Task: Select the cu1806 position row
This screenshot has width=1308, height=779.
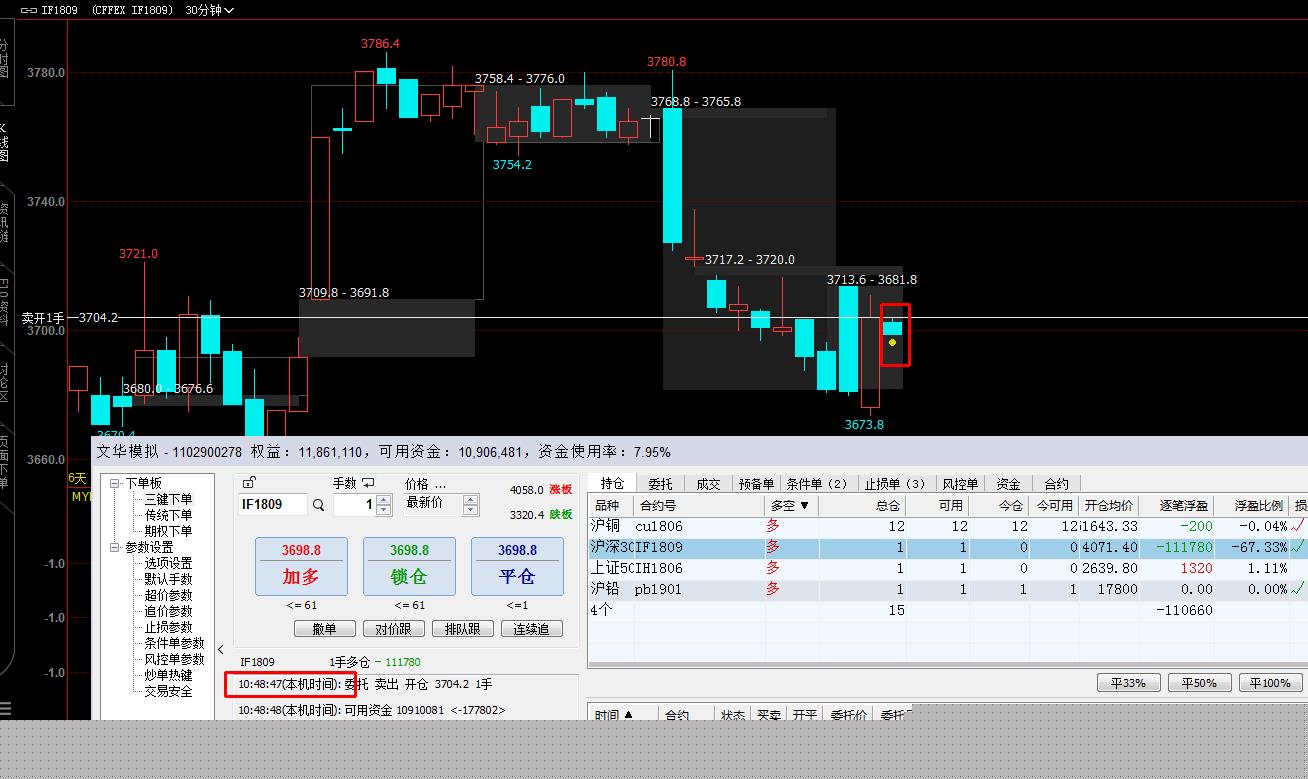Action: pos(947,526)
